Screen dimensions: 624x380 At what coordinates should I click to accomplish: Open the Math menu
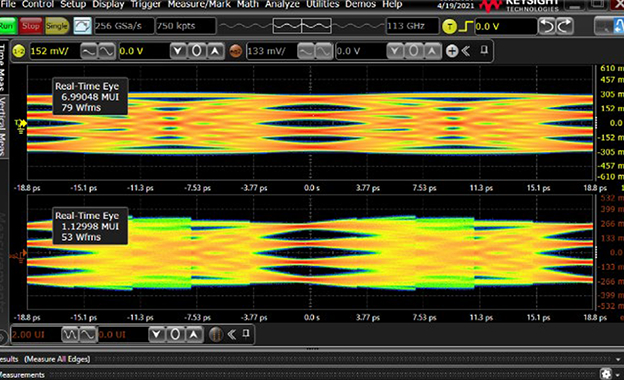click(248, 4)
